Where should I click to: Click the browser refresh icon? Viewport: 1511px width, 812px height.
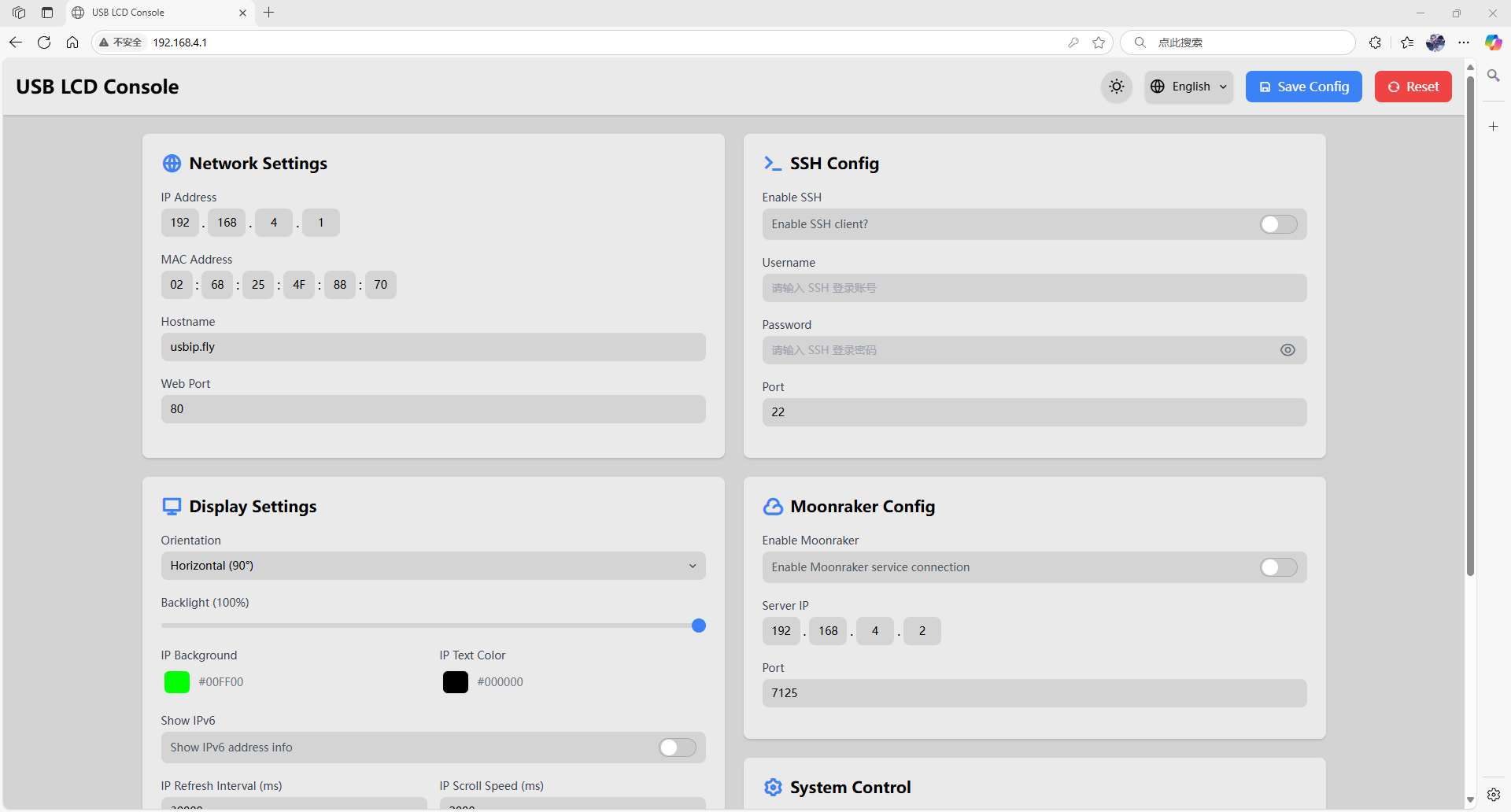[x=44, y=42]
